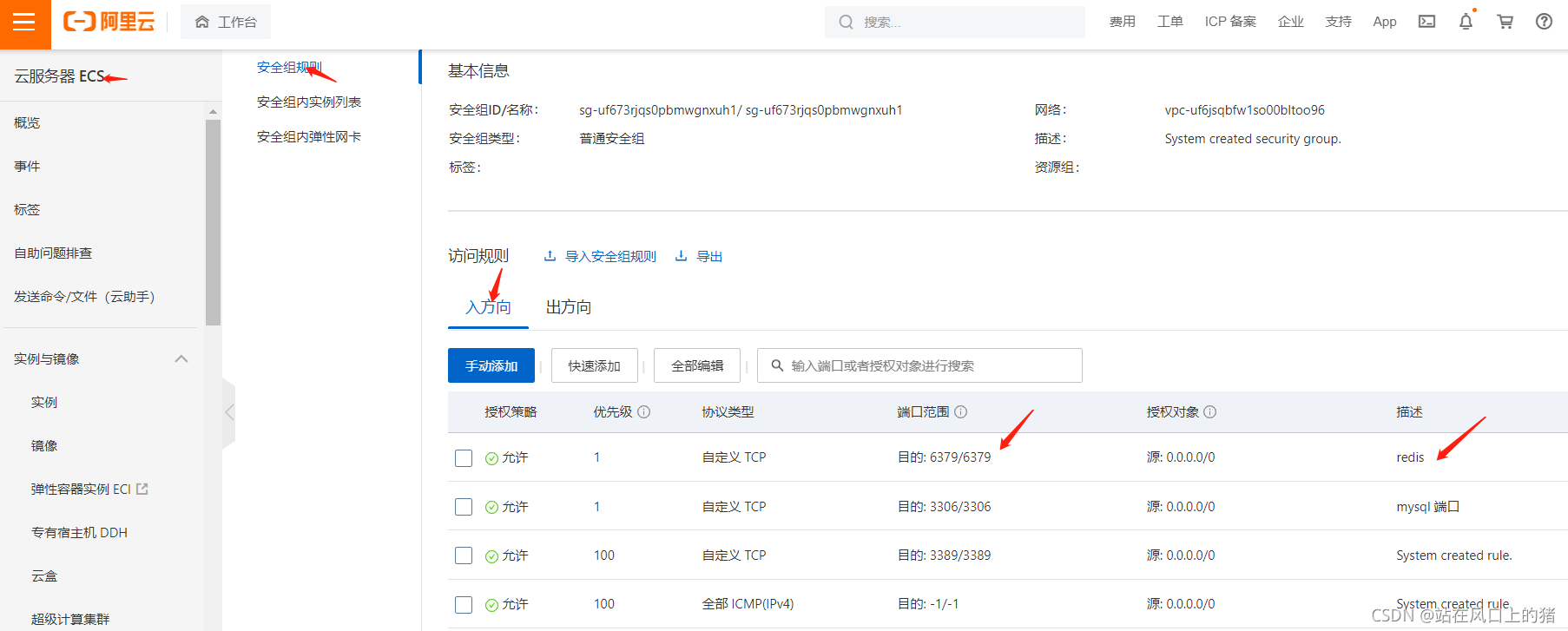This screenshot has height=631, width=1568.
Task: Collapse the sidebar with the side handle
Action: 228,413
